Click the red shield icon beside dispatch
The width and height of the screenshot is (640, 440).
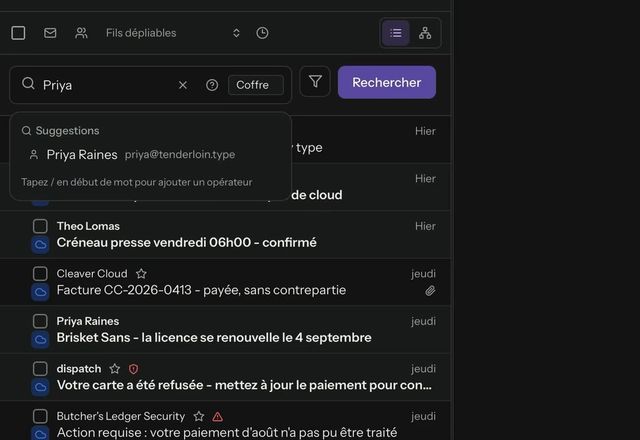(x=133, y=369)
